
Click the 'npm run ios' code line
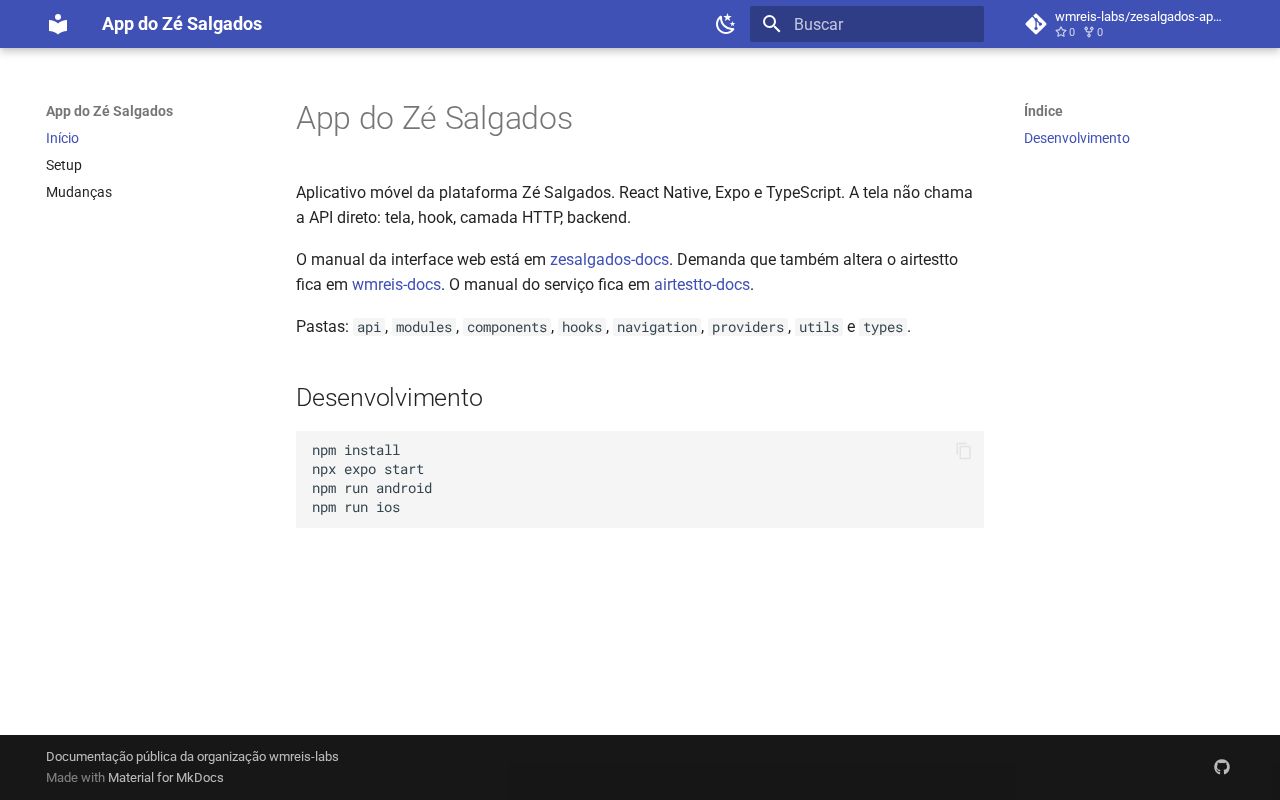pos(356,507)
